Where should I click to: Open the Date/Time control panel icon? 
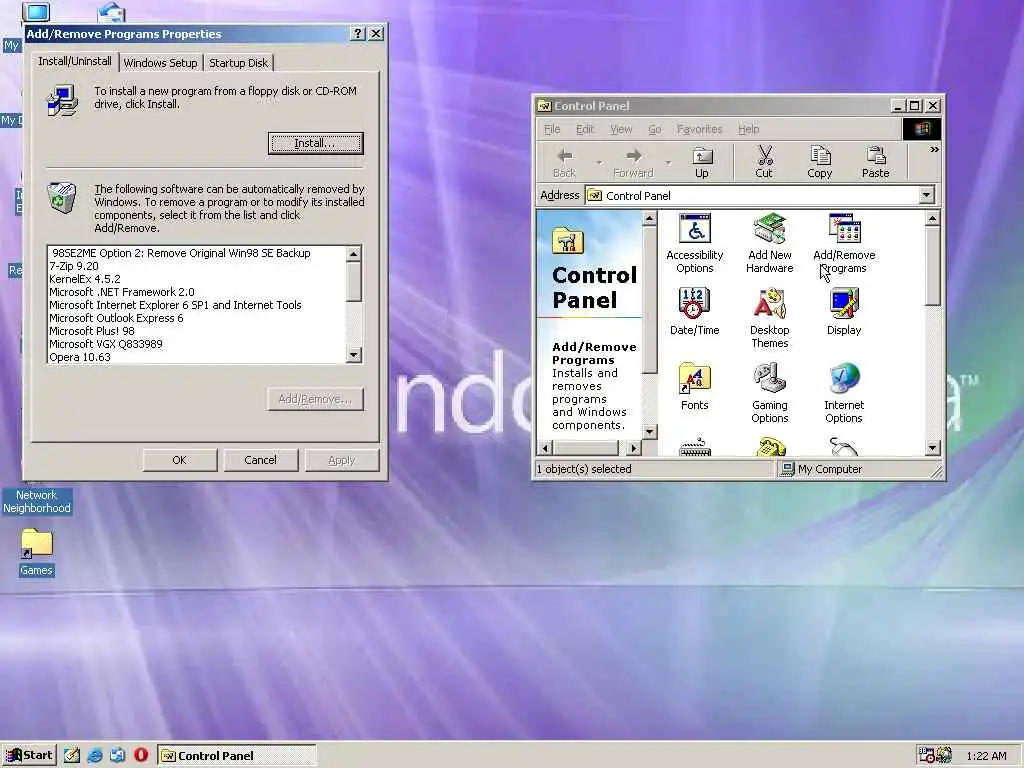[x=694, y=312]
